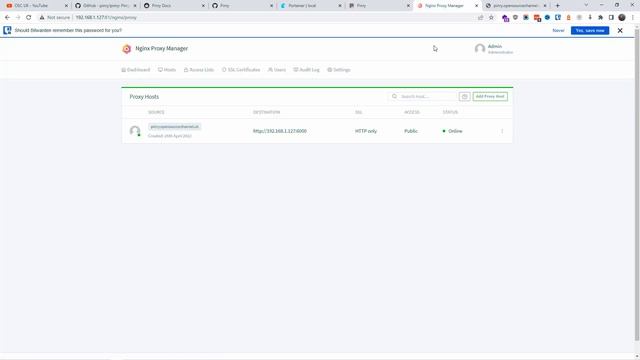Image resolution: width=640 pixels, height=360 pixels.
Task: Reload the page with the refresh icon
Action: (x=29, y=18)
